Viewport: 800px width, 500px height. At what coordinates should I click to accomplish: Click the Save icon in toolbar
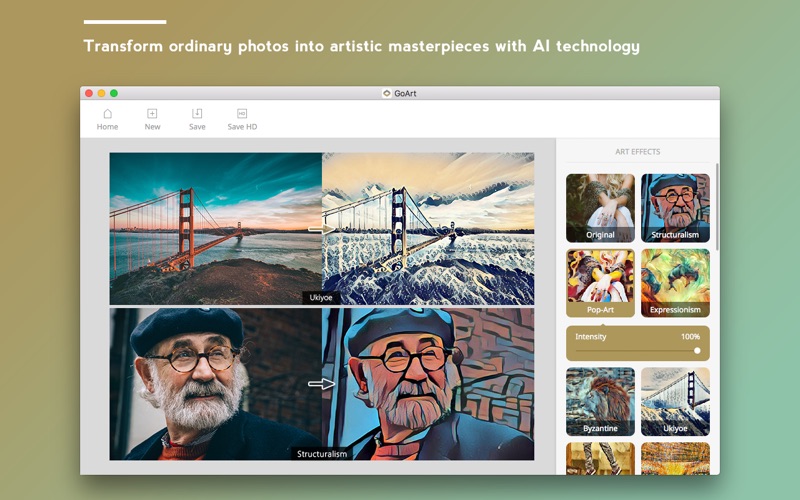pos(197,114)
